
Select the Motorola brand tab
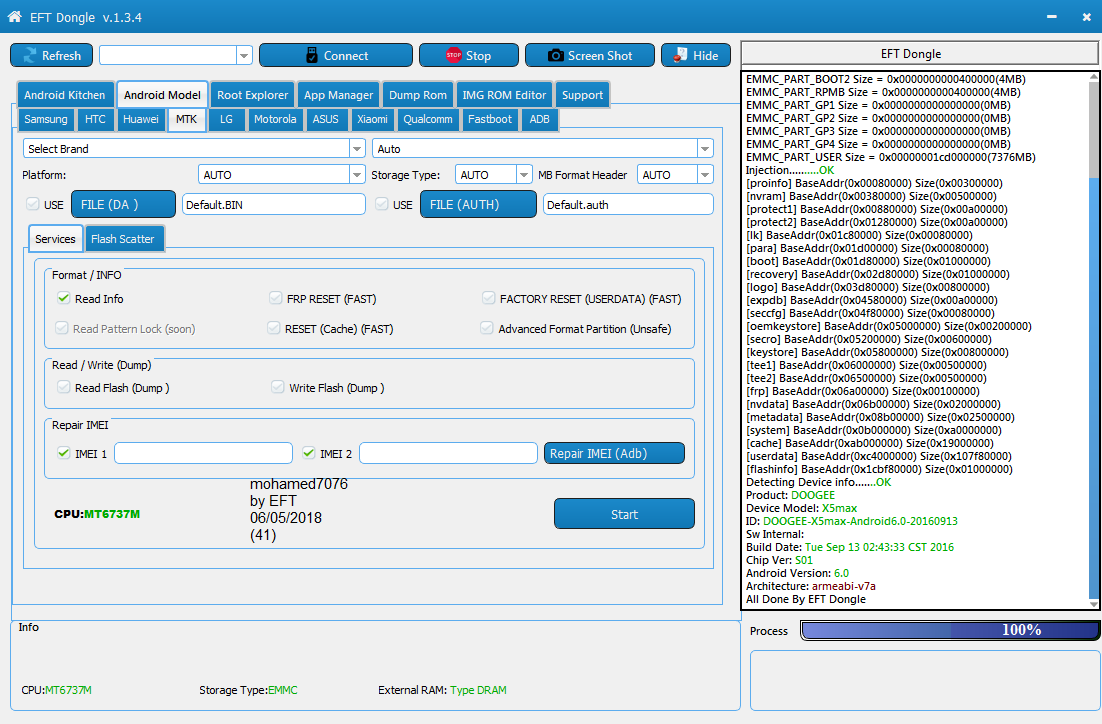click(x=275, y=119)
